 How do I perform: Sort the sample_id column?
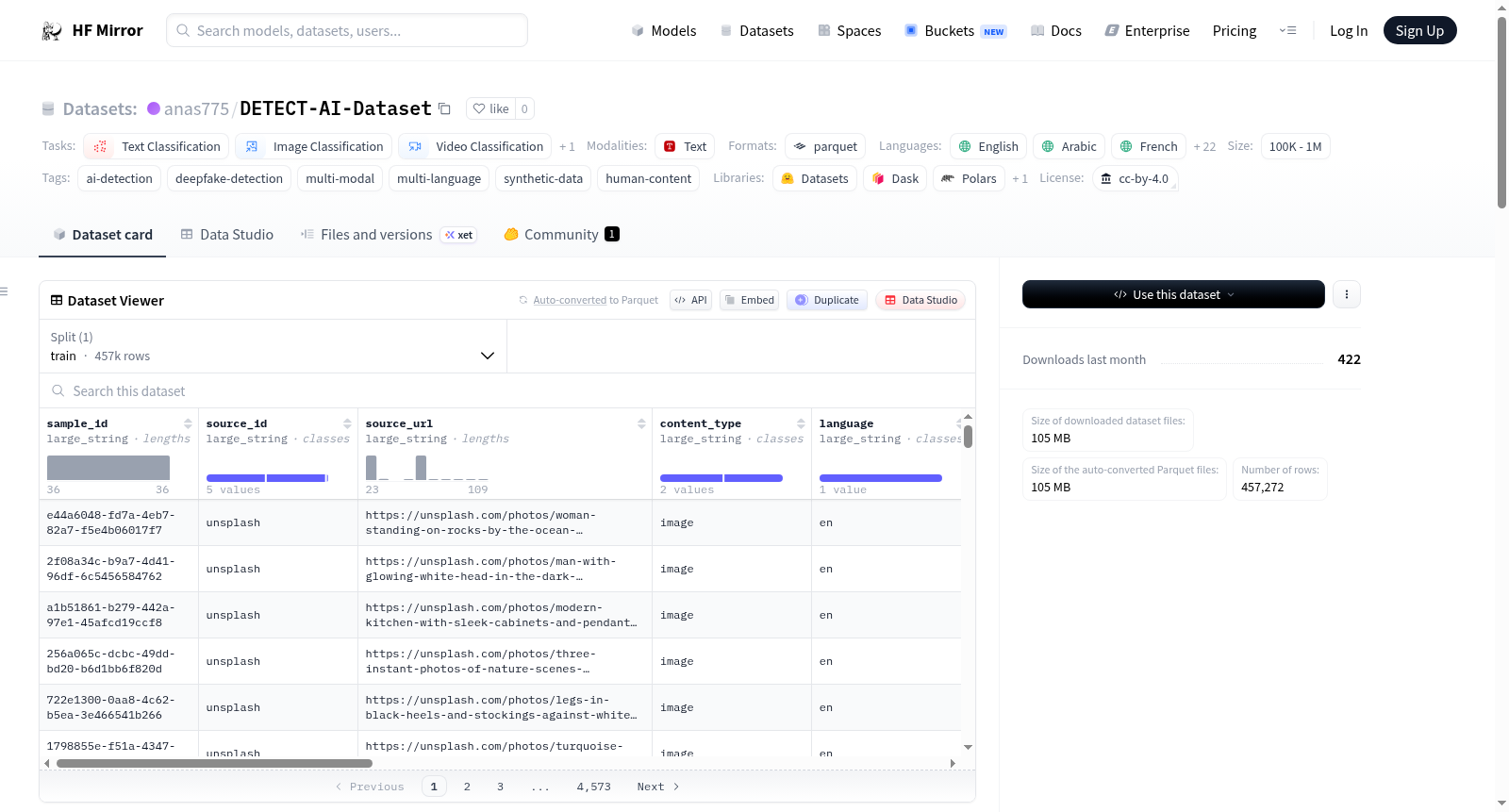pyautogui.click(x=188, y=423)
